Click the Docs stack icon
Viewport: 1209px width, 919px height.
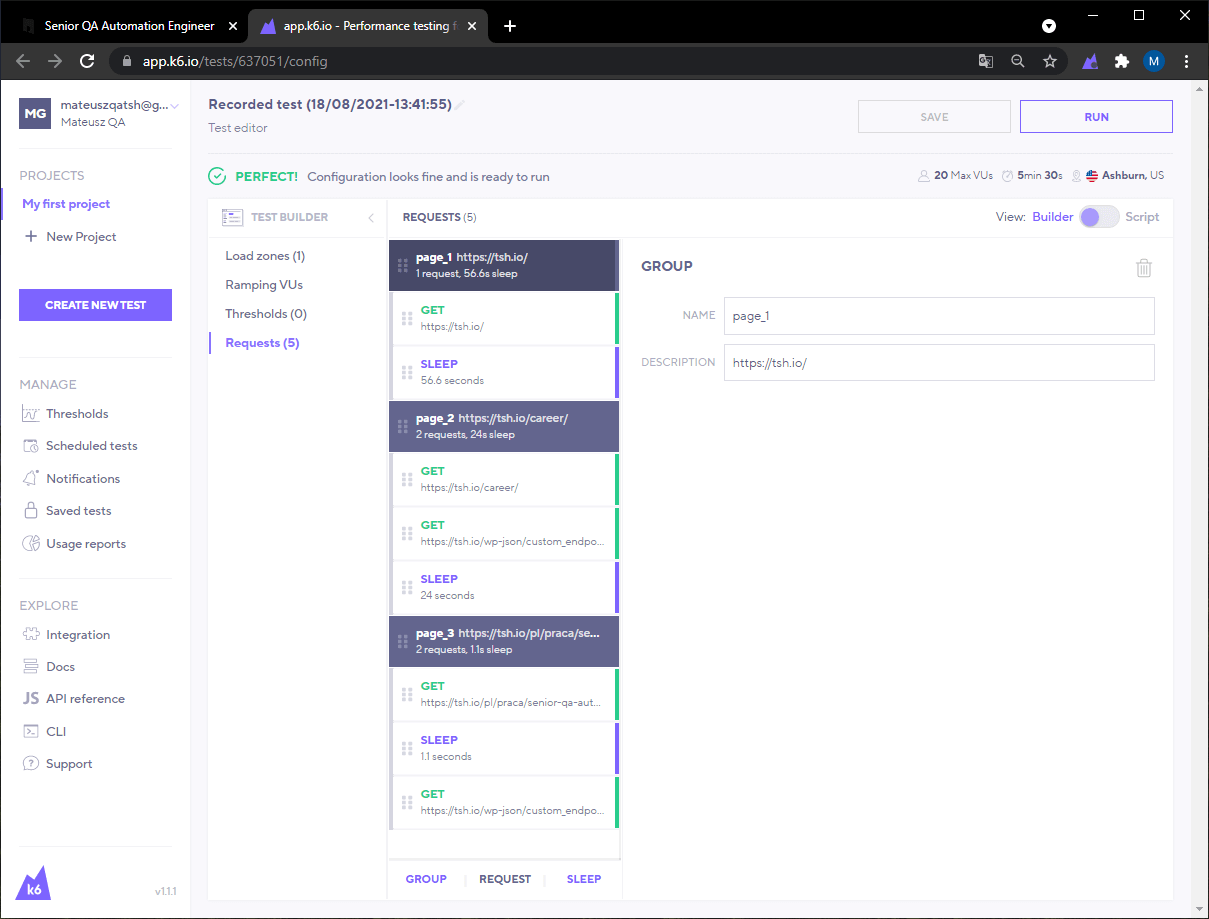[x=30, y=667]
